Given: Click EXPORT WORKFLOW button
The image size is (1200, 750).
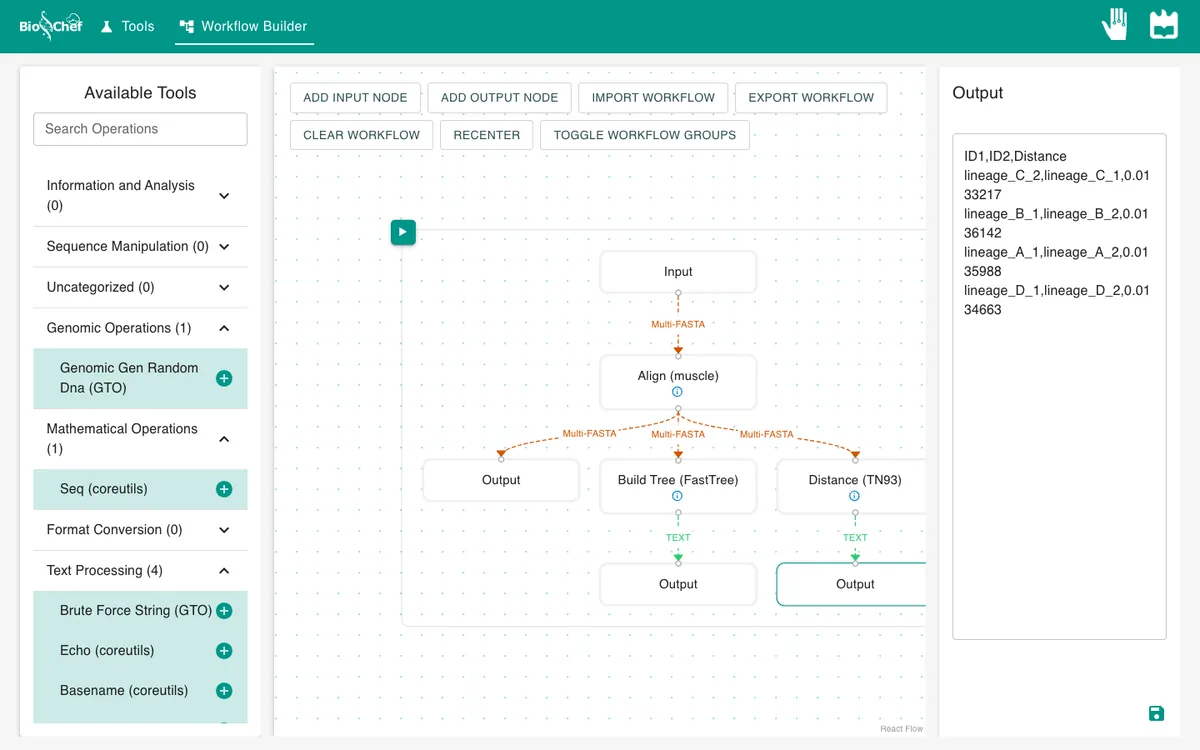Looking at the screenshot, I should [x=811, y=98].
